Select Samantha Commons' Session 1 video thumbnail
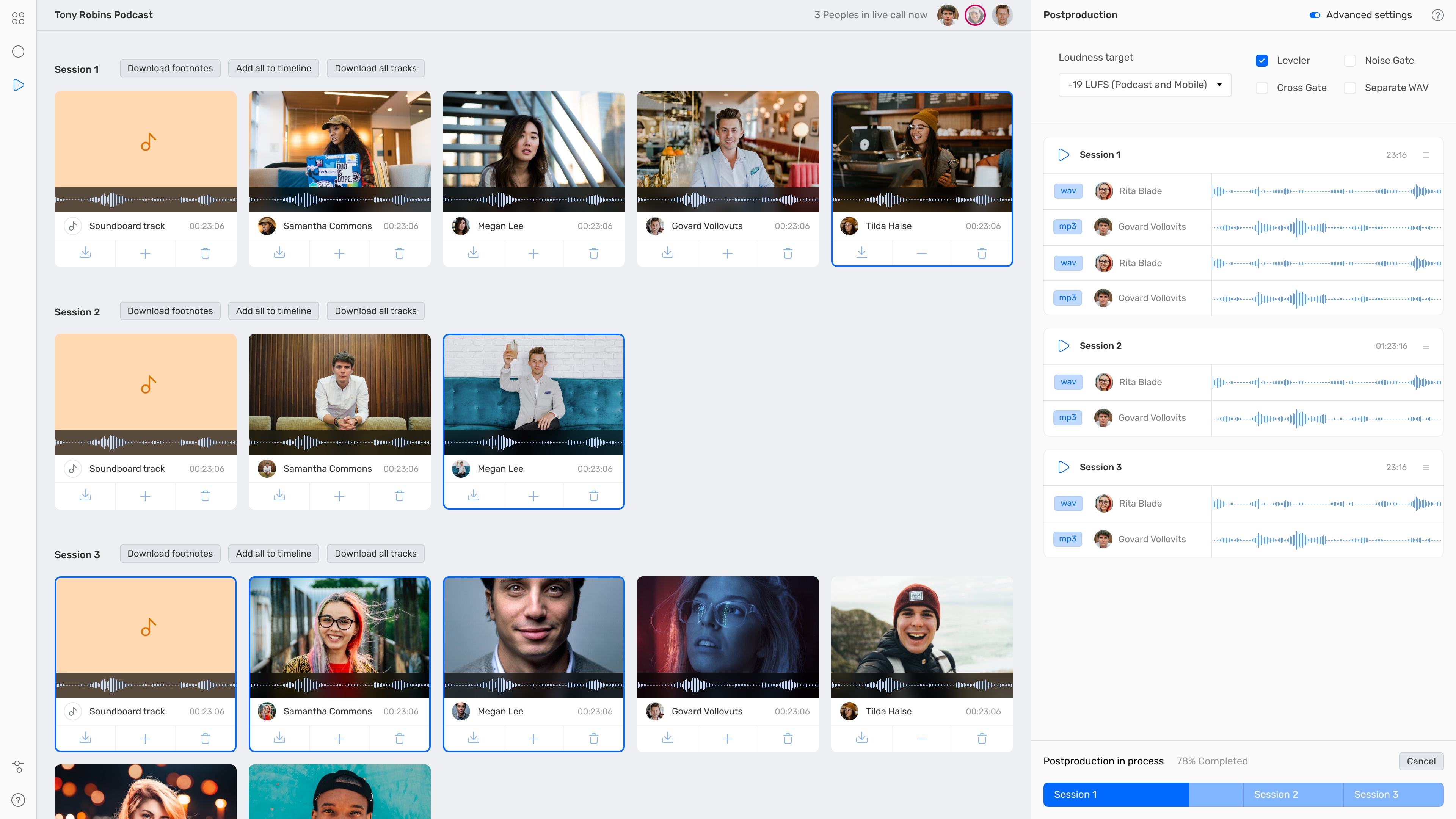 coord(339,139)
